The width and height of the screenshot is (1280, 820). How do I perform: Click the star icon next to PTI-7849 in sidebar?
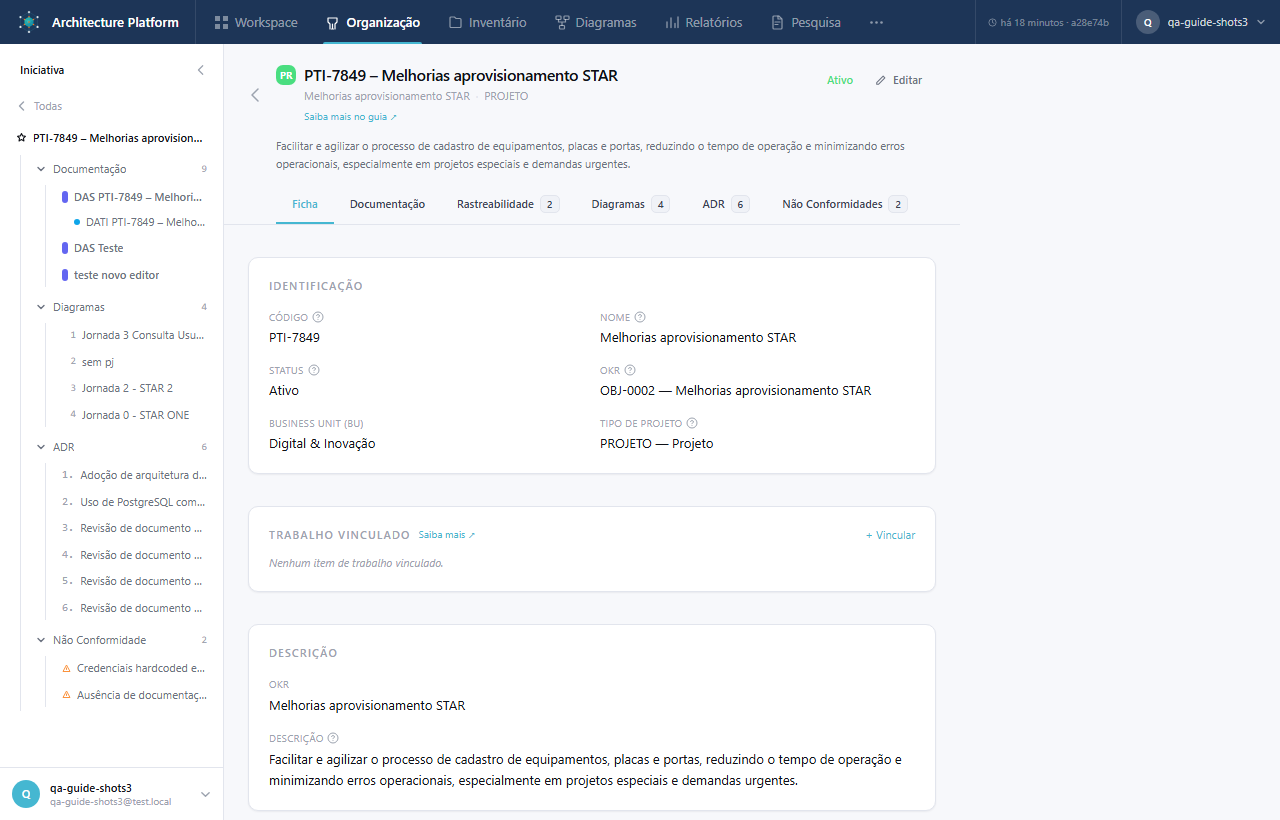point(22,138)
